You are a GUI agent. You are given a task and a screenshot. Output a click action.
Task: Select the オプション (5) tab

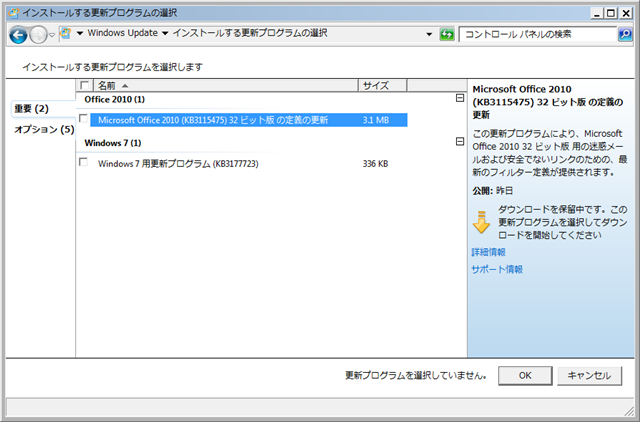[x=44, y=130]
